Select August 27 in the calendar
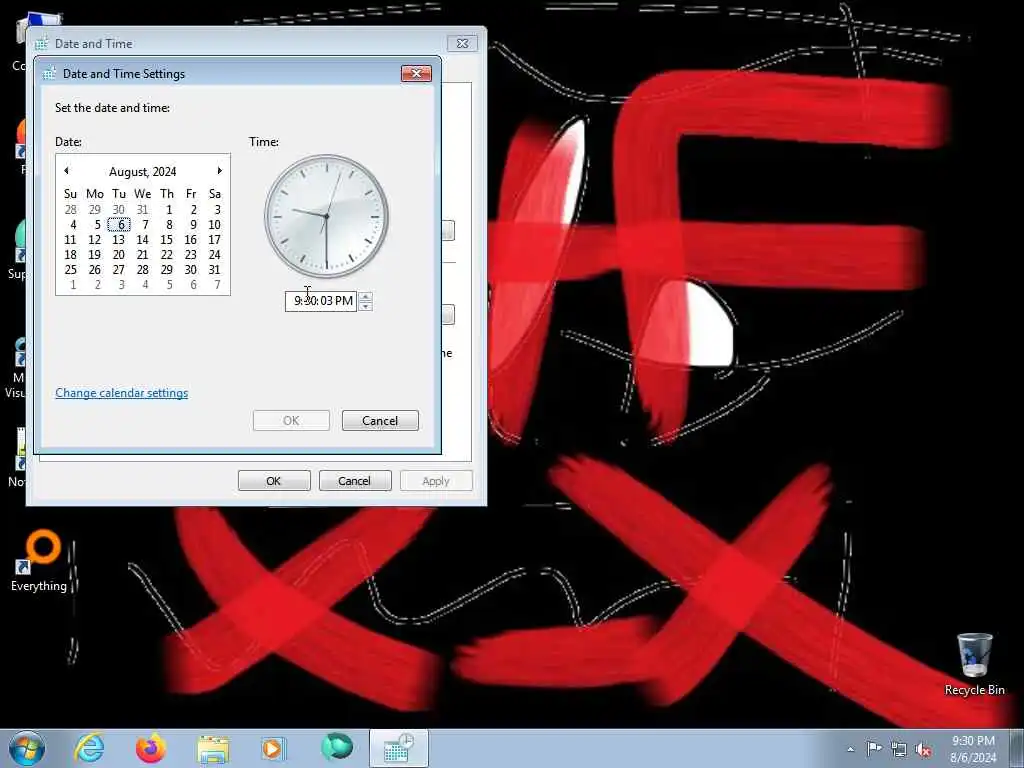Image resolution: width=1024 pixels, height=768 pixels. pos(118,270)
